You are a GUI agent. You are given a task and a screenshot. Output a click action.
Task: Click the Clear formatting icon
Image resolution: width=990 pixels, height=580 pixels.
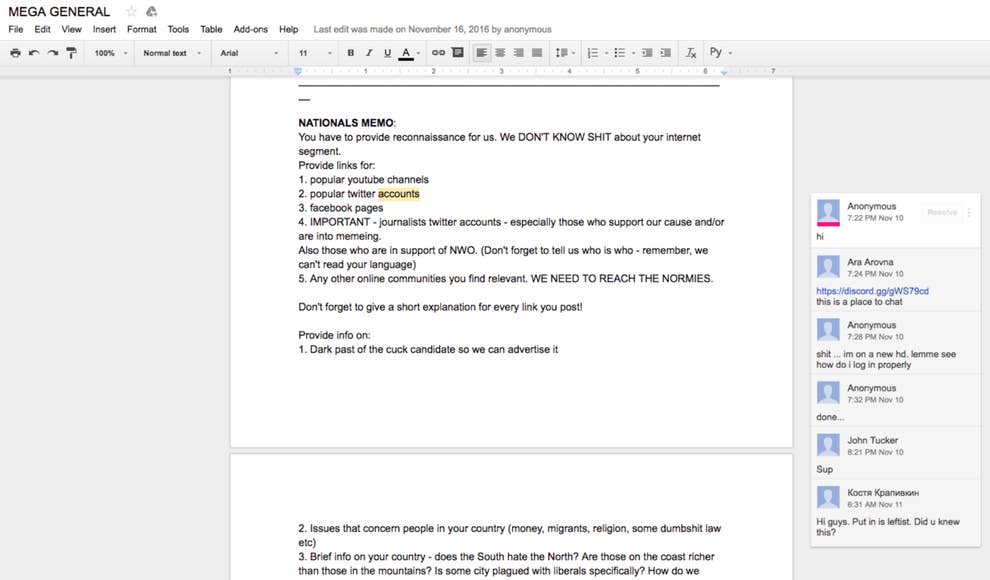(x=690, y=53)
